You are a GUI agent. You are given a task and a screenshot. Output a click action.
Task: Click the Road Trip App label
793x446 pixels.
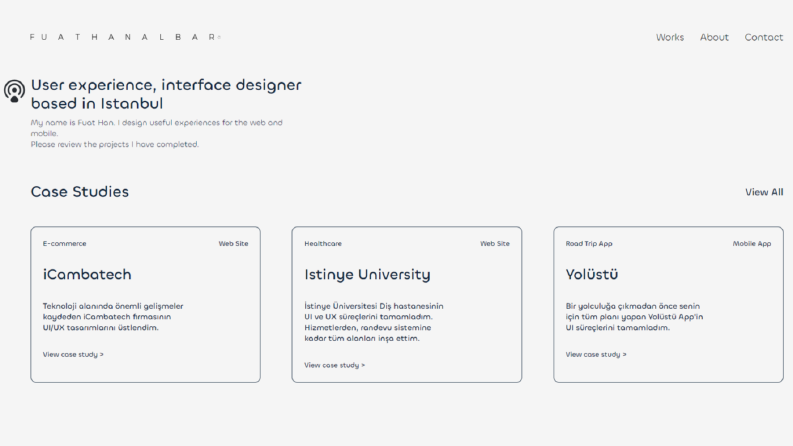tap(589, 243)
